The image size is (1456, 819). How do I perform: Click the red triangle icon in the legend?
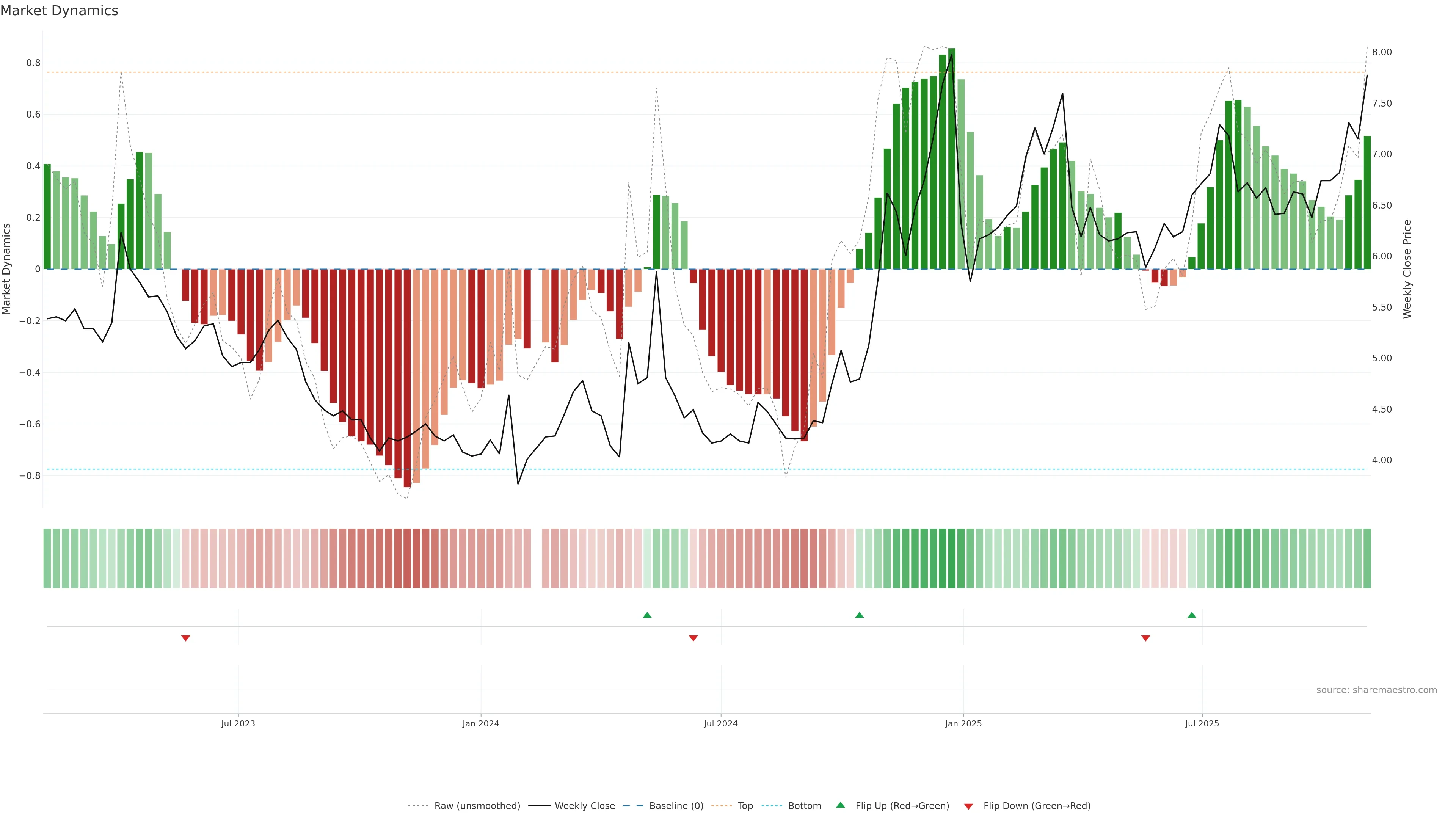pyautogui.click(x=968, y=806)
